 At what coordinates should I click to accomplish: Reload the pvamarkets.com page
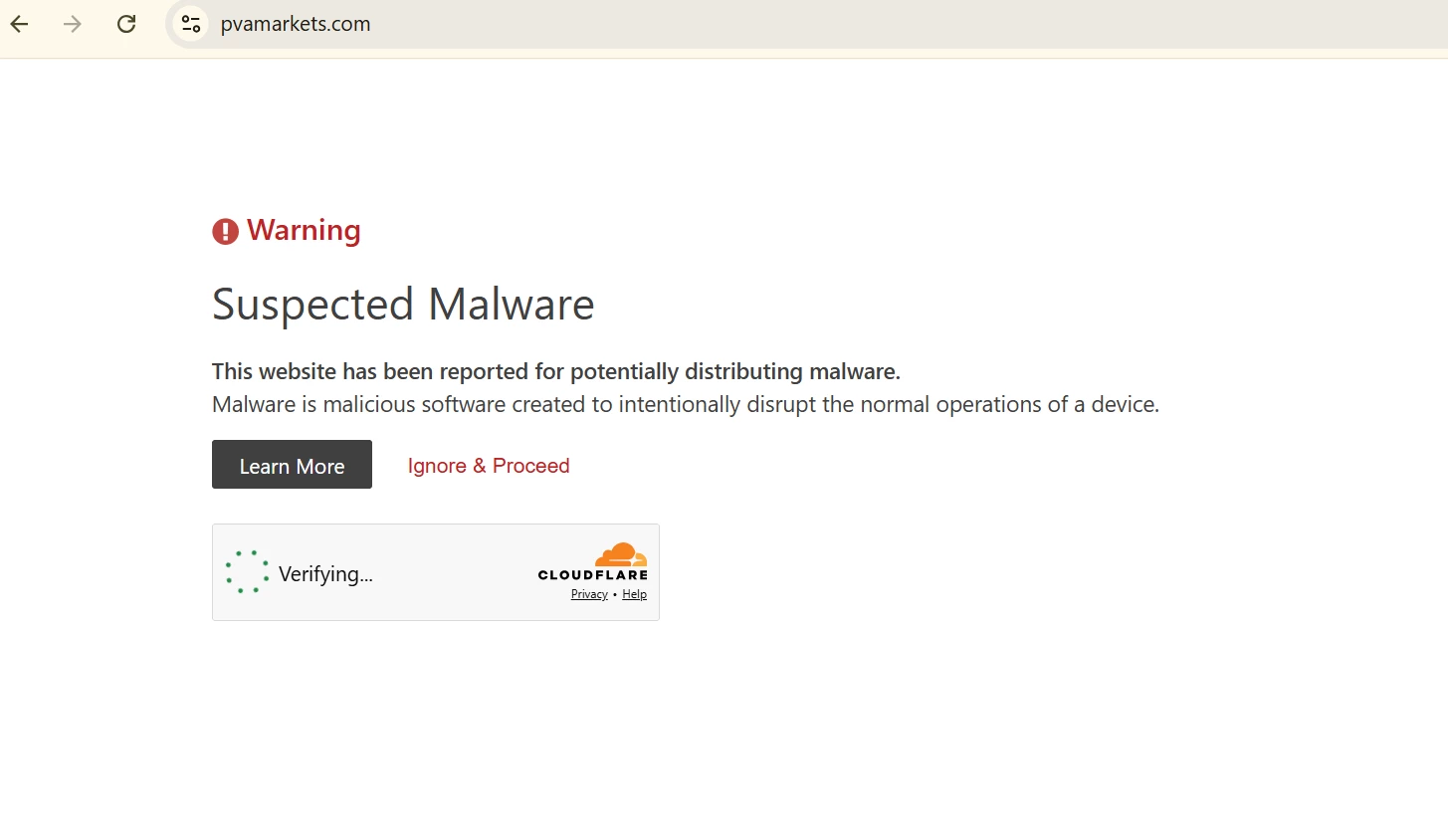tap(126, 24)
